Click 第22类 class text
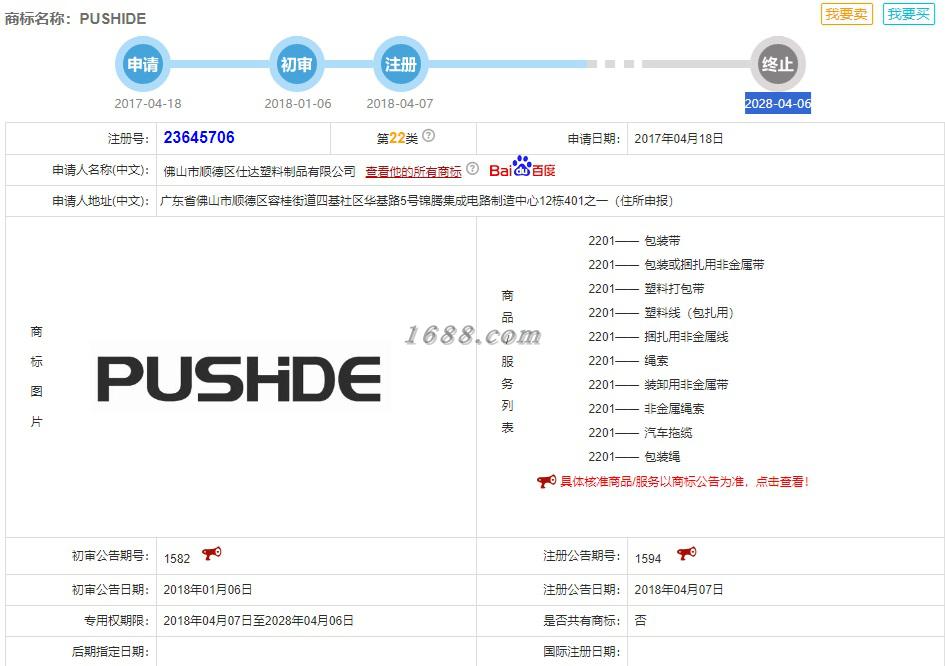This screenshot has height=666, width=945. pyautogui.click(x=397, y=139)
